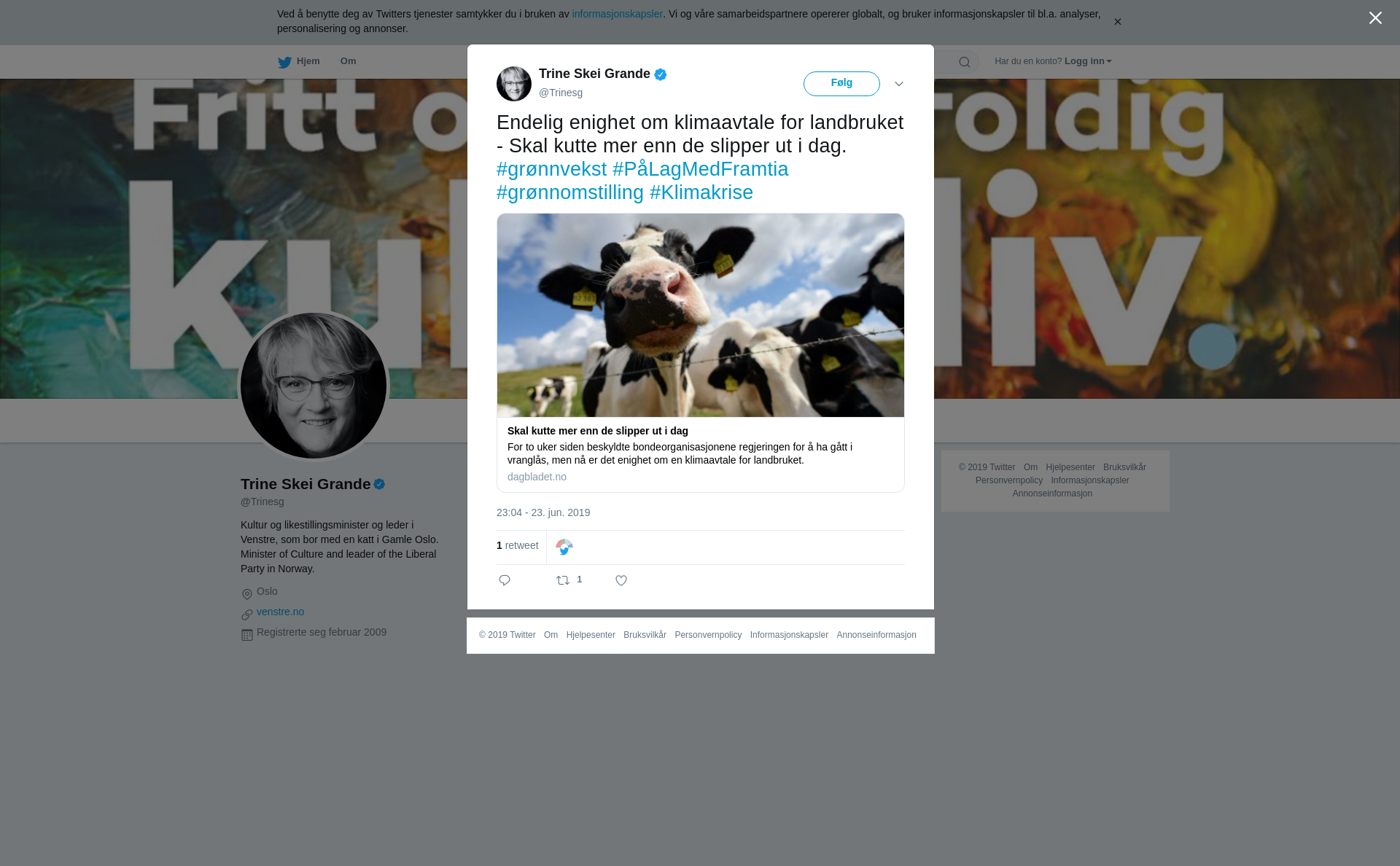Click the reply speech bubble icon
Viewport: 1400px width, 866px height.
505,580
